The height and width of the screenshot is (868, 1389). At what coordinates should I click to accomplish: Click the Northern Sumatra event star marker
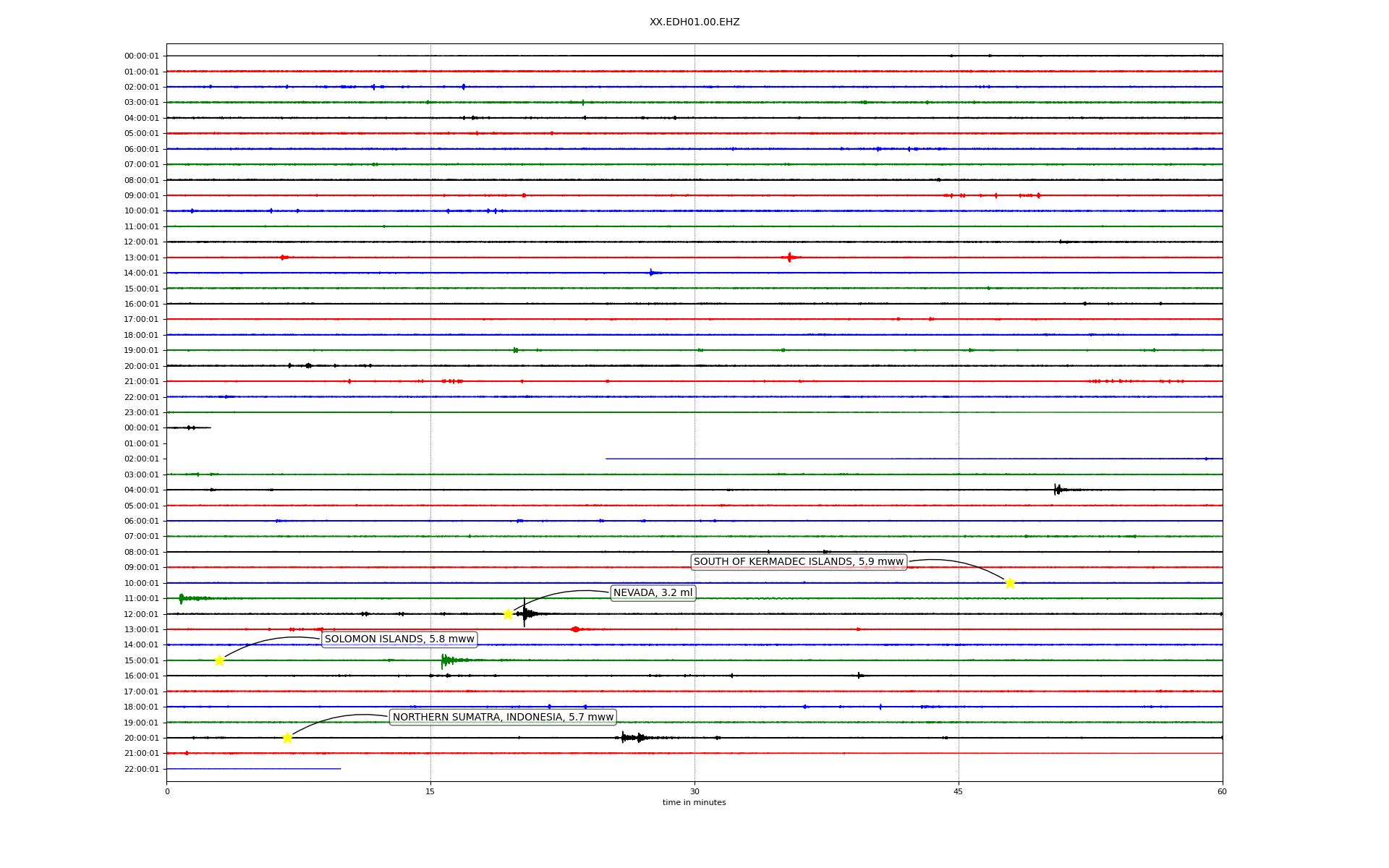287,738
